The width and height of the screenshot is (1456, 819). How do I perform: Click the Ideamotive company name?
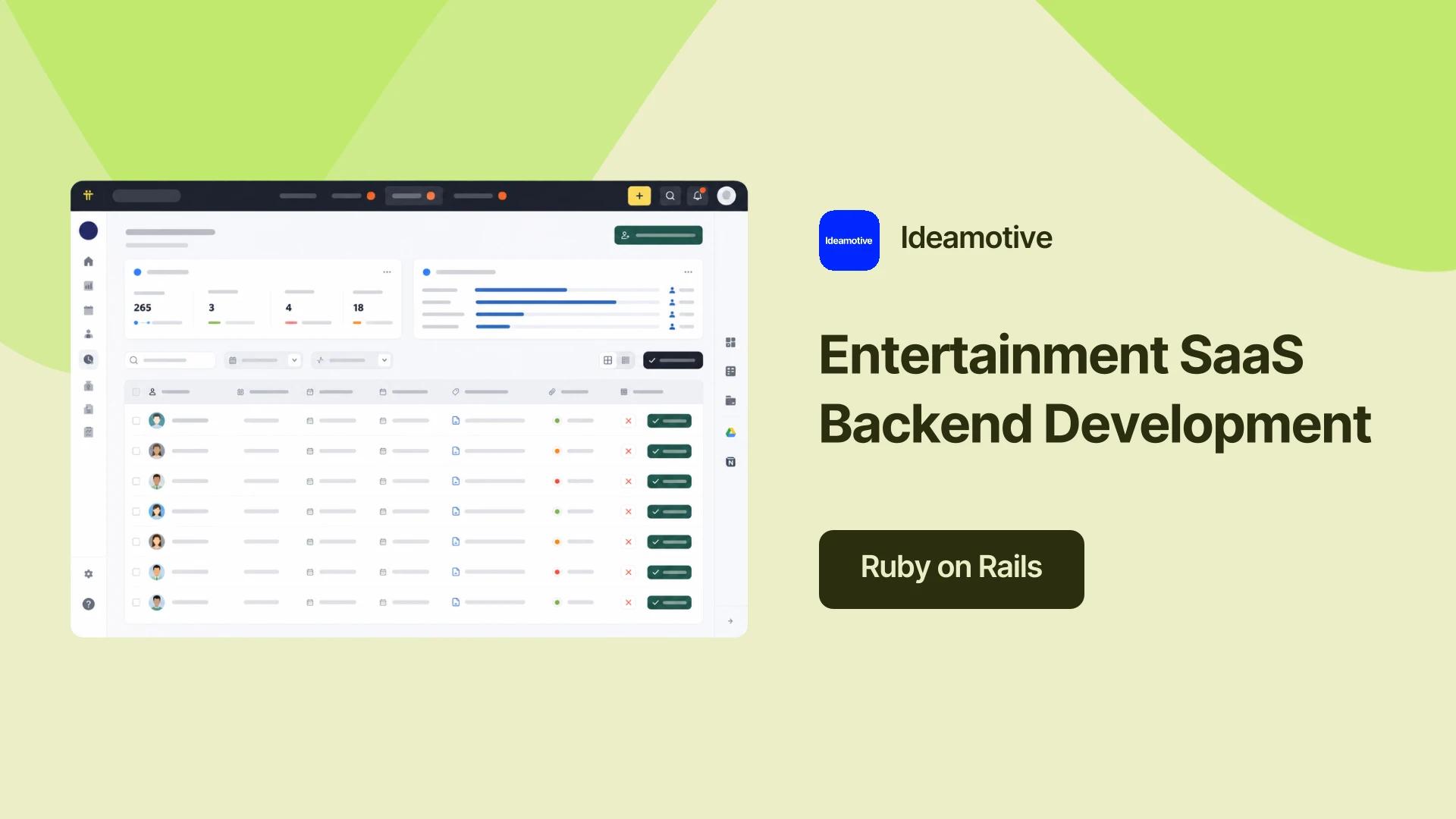coord(976,238)
